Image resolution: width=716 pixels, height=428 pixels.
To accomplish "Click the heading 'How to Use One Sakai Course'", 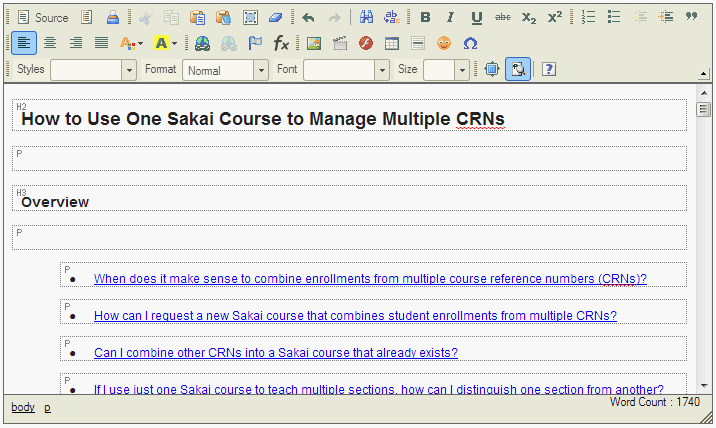I will coord(263,119).
